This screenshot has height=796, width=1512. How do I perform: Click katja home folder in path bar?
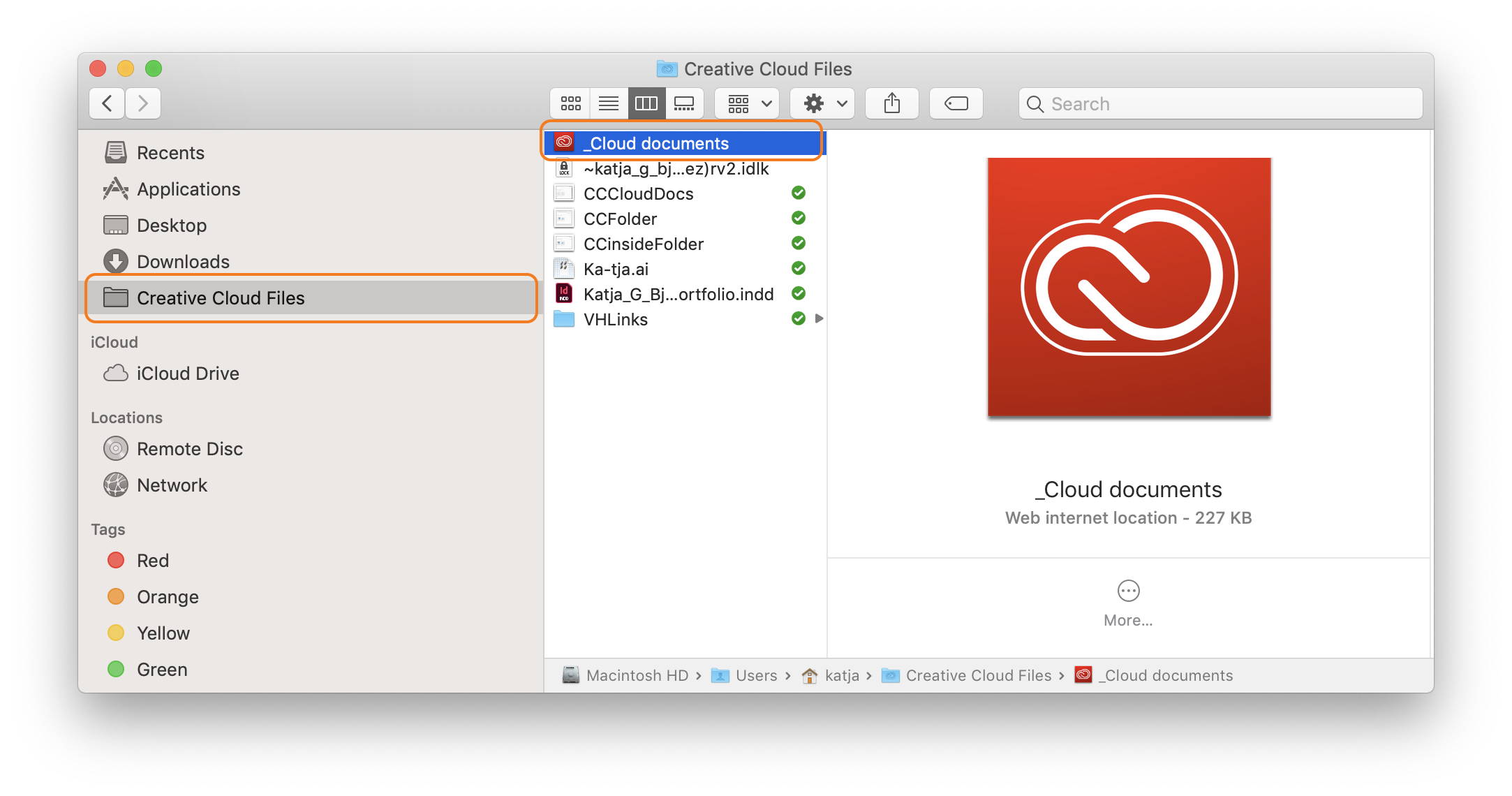[x=830, y=675]
